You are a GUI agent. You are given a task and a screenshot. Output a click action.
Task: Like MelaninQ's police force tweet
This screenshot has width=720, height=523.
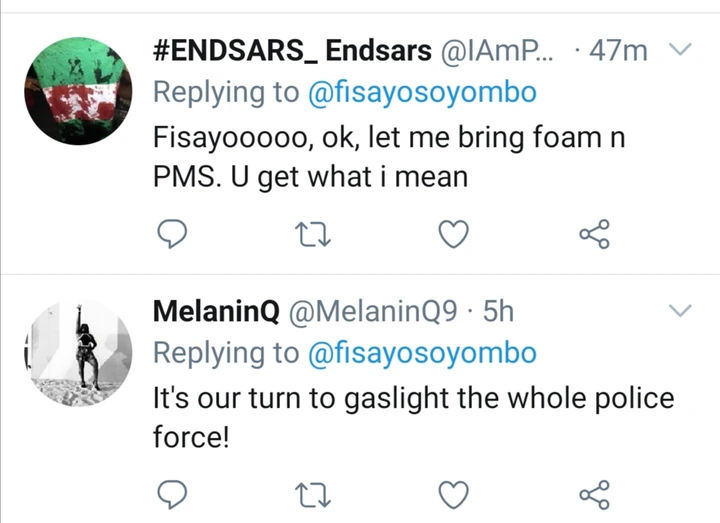(455, 493)
